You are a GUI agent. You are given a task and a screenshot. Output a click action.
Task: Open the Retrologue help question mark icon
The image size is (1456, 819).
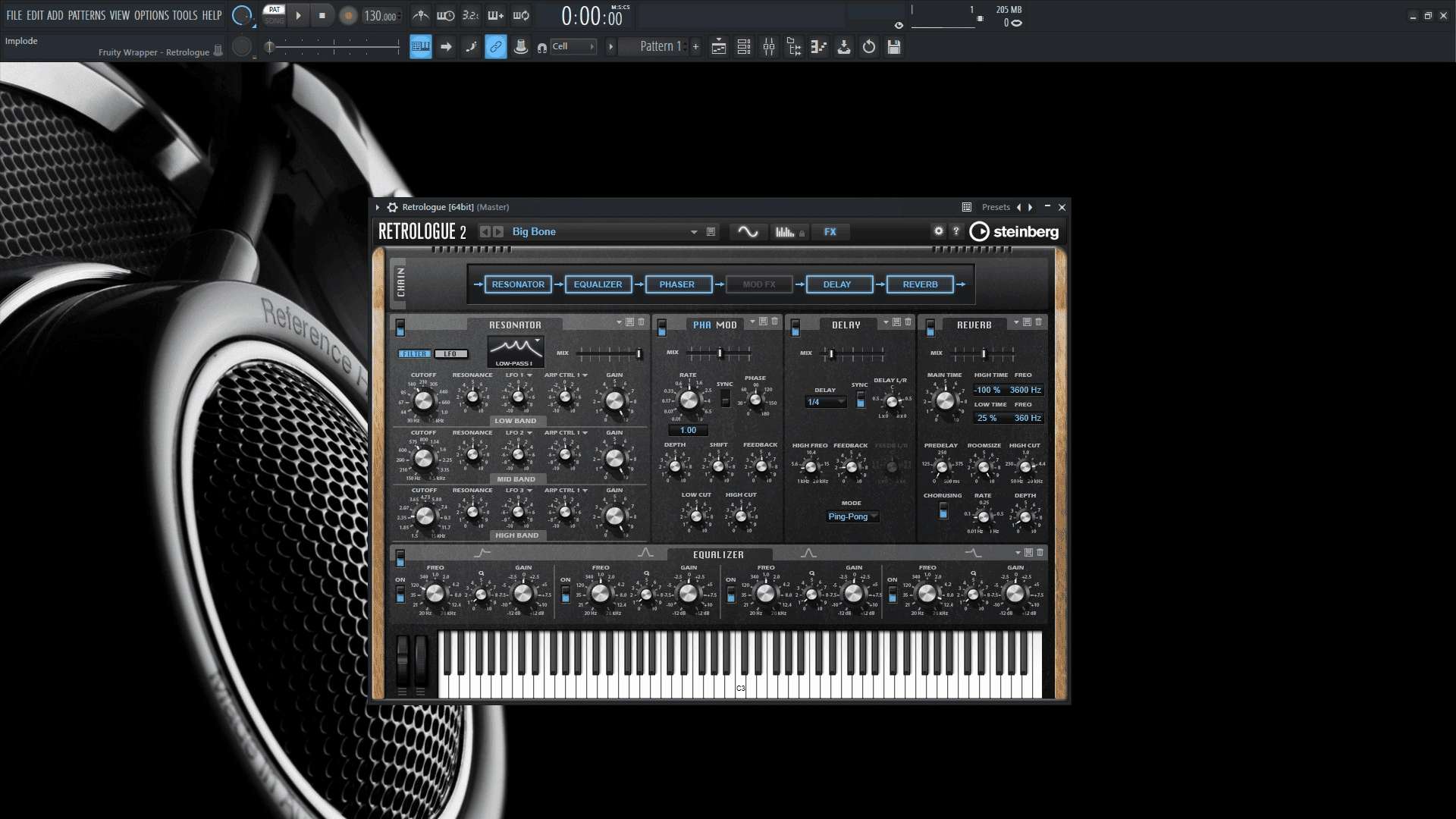[x=956, y=231]
